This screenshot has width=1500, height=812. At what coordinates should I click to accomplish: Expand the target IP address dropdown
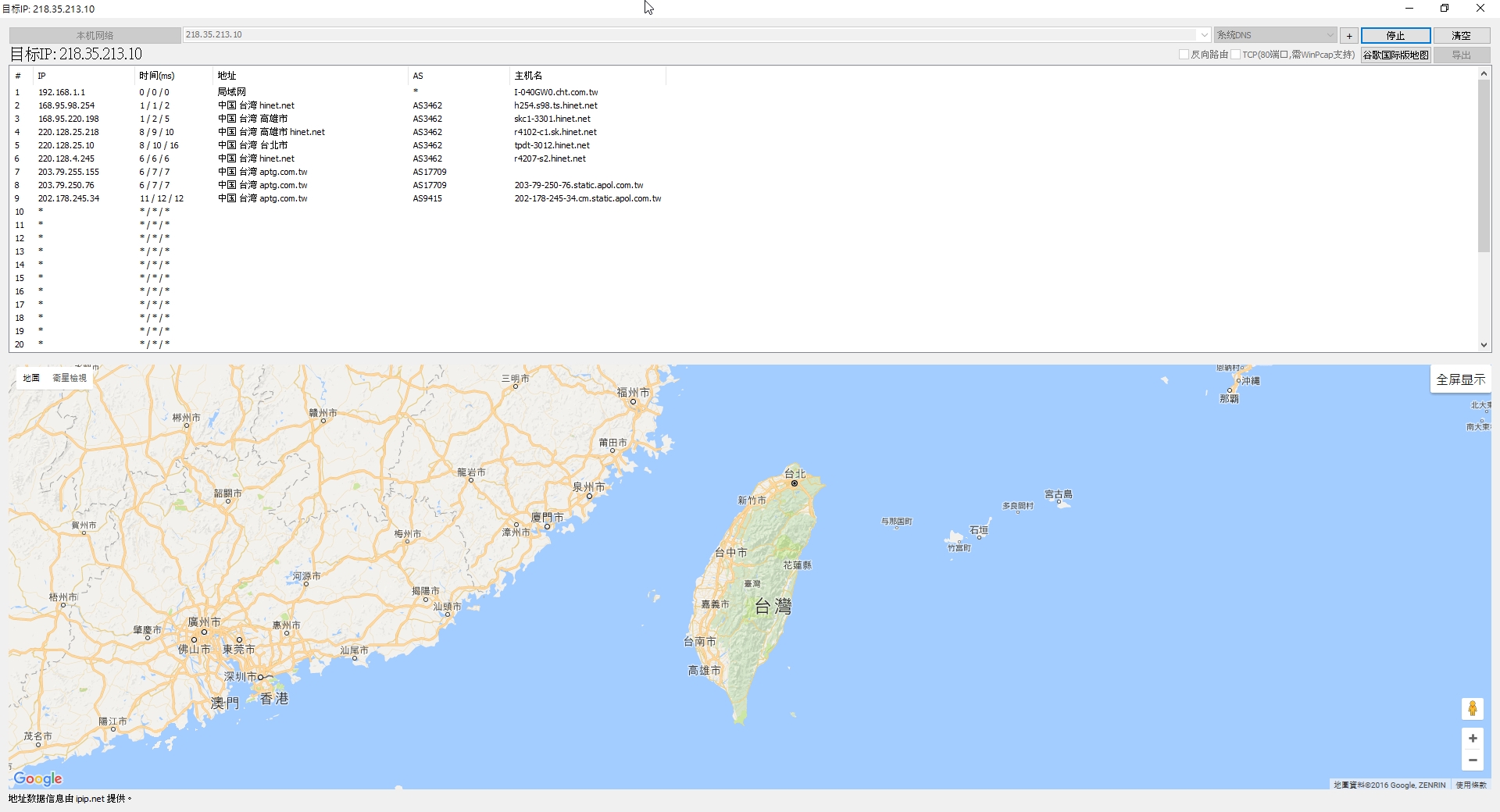click(1203, 35)
